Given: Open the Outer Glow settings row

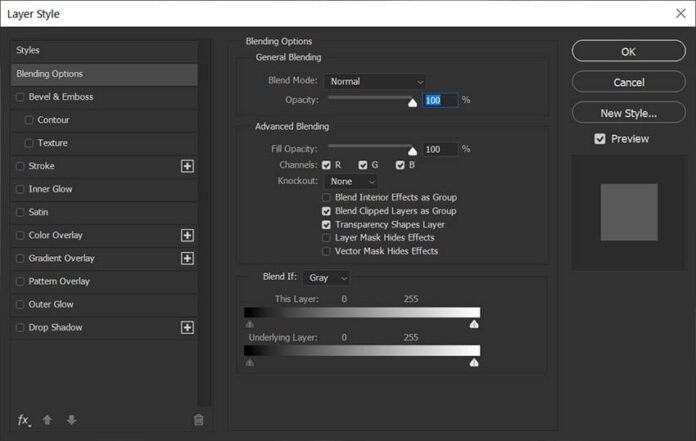Looking at the screenshot, I should click(x=104, y=304).
